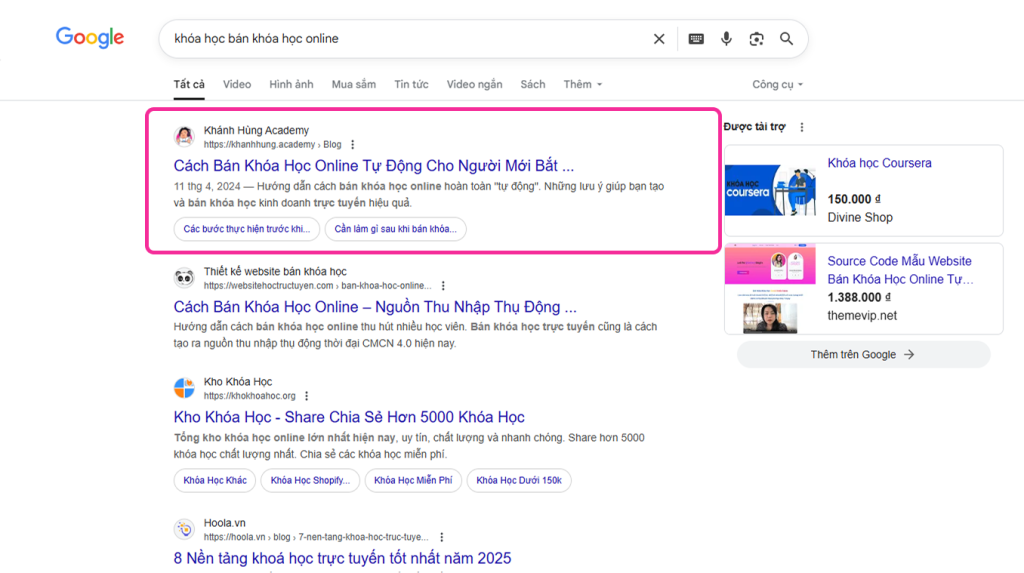Open Cách Bán Khóa Học Online Tự Động result
This screenshot has width=1024, height=573.
[x=374, y=165]
